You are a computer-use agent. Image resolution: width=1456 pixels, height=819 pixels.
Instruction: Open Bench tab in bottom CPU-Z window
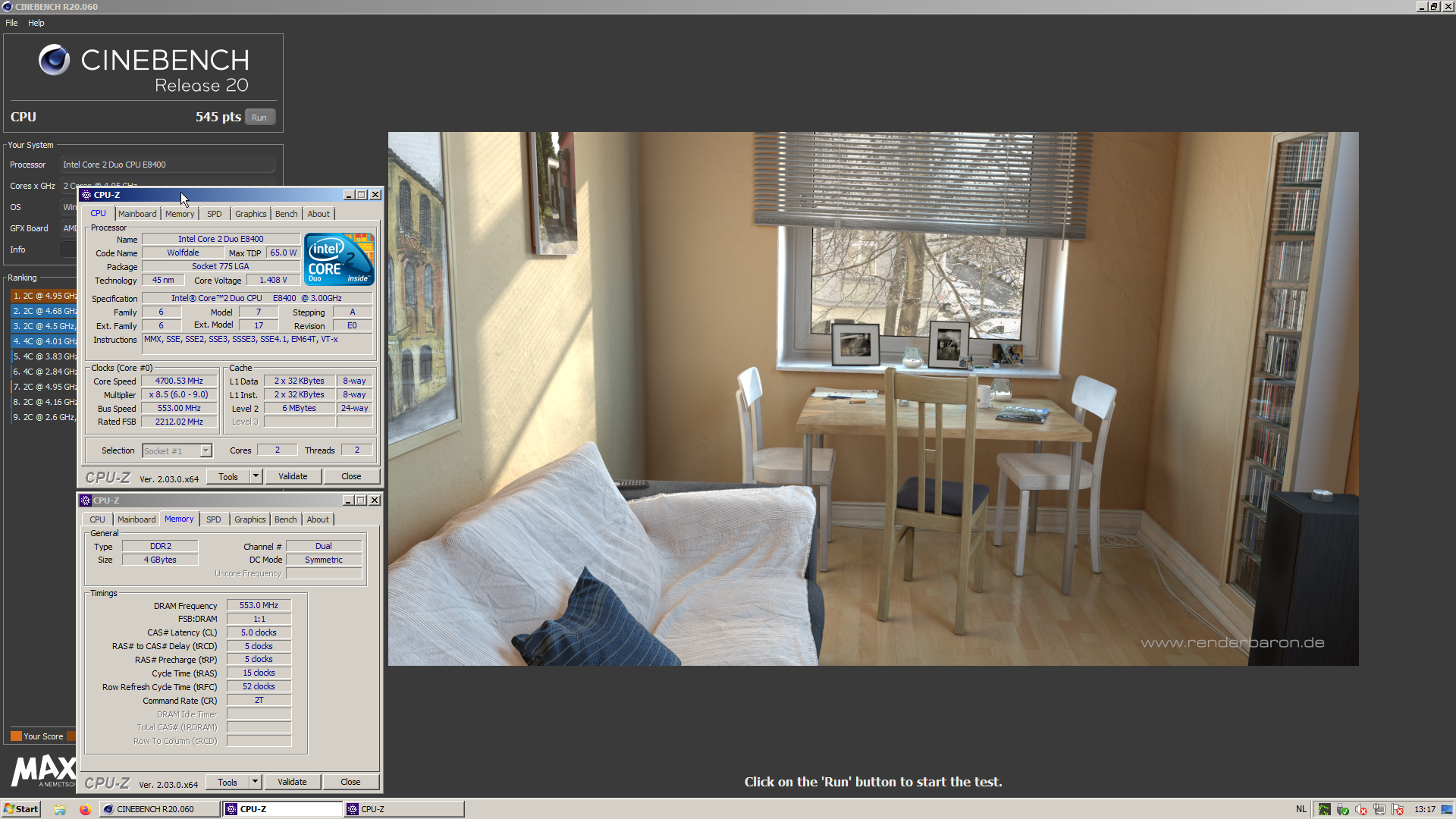[x=286, y=519]
